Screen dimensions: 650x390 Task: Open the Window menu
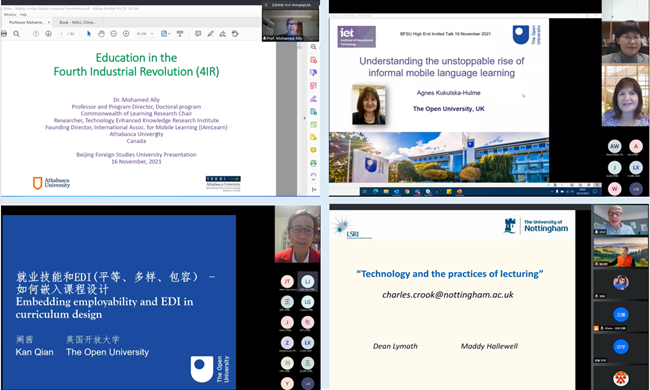click(10, 15)
